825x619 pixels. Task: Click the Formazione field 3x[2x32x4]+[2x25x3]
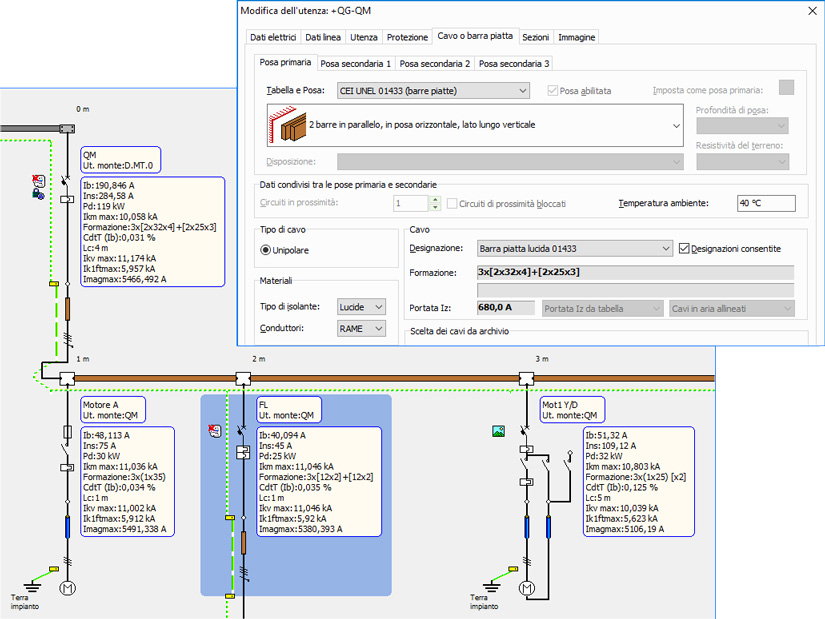click(x=635, y=272)
